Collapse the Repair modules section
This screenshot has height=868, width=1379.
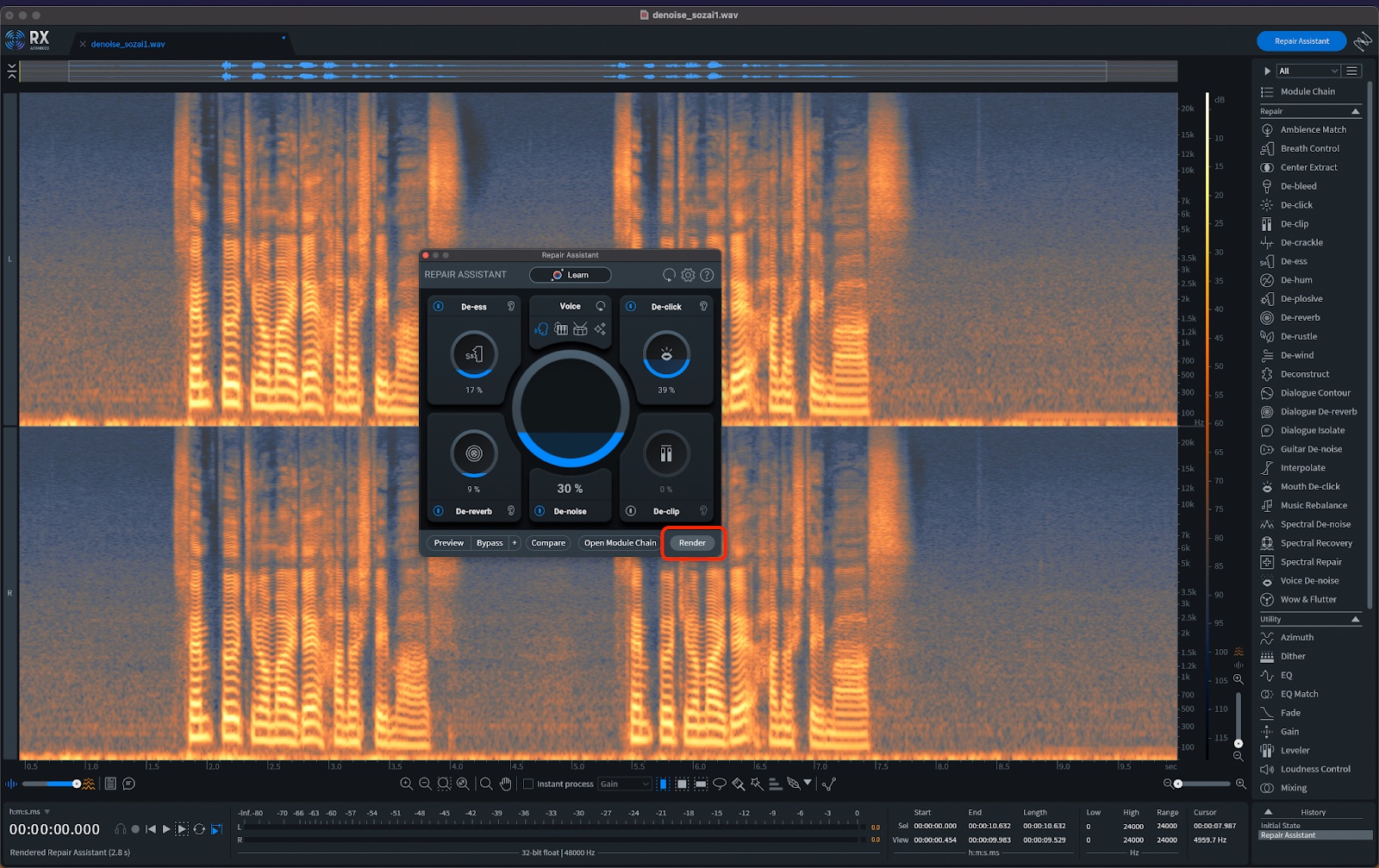click(1355, 111)
